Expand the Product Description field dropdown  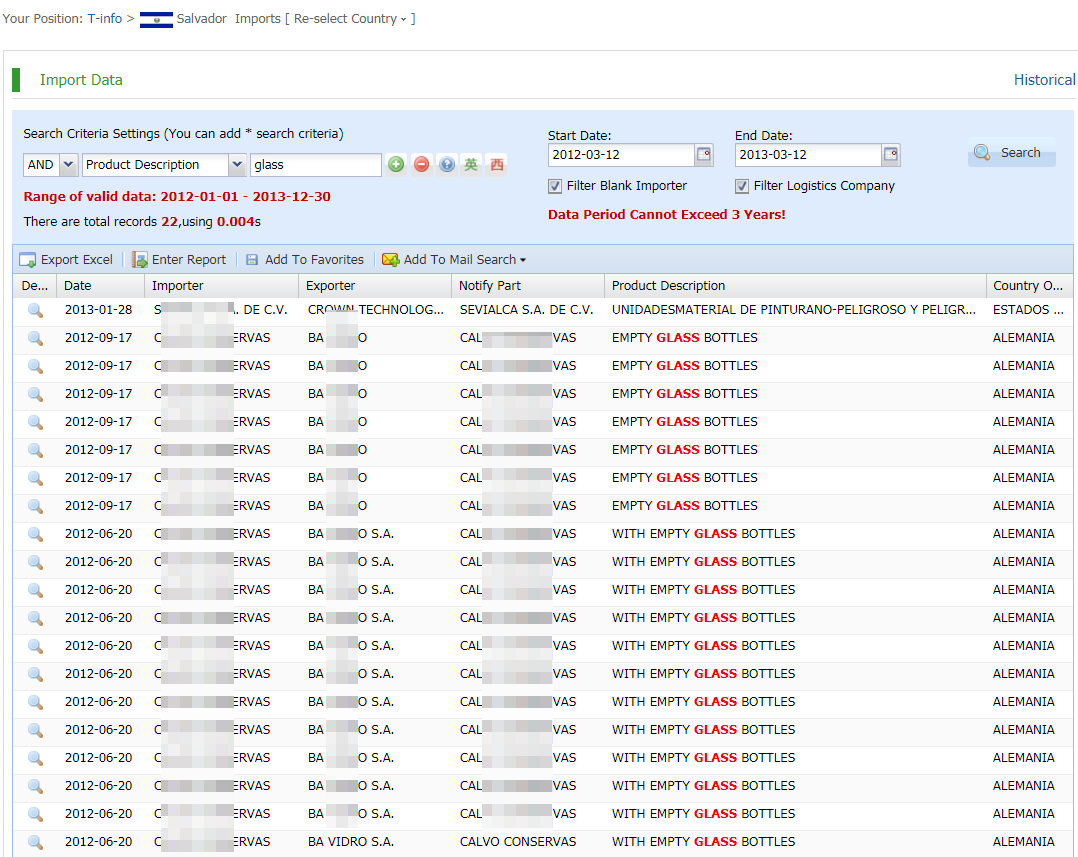(x=237, y=165)
